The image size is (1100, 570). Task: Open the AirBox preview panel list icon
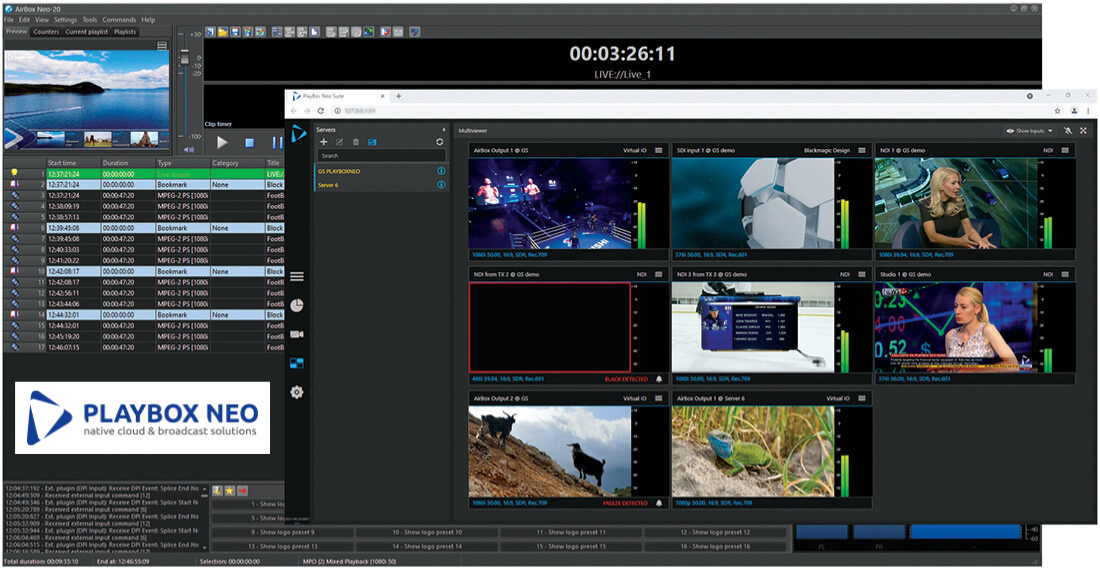coord(162,46)
